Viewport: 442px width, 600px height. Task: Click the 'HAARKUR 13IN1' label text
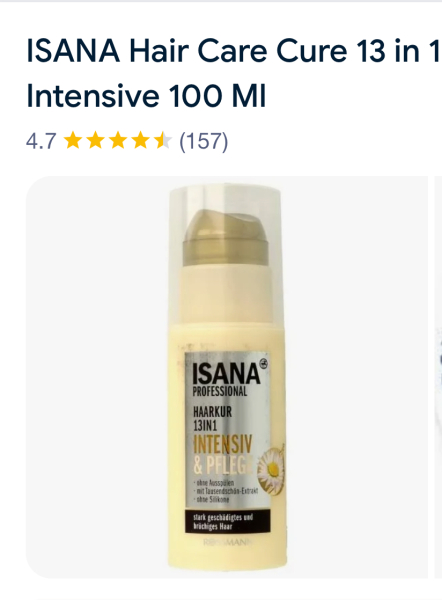(212, 418)
